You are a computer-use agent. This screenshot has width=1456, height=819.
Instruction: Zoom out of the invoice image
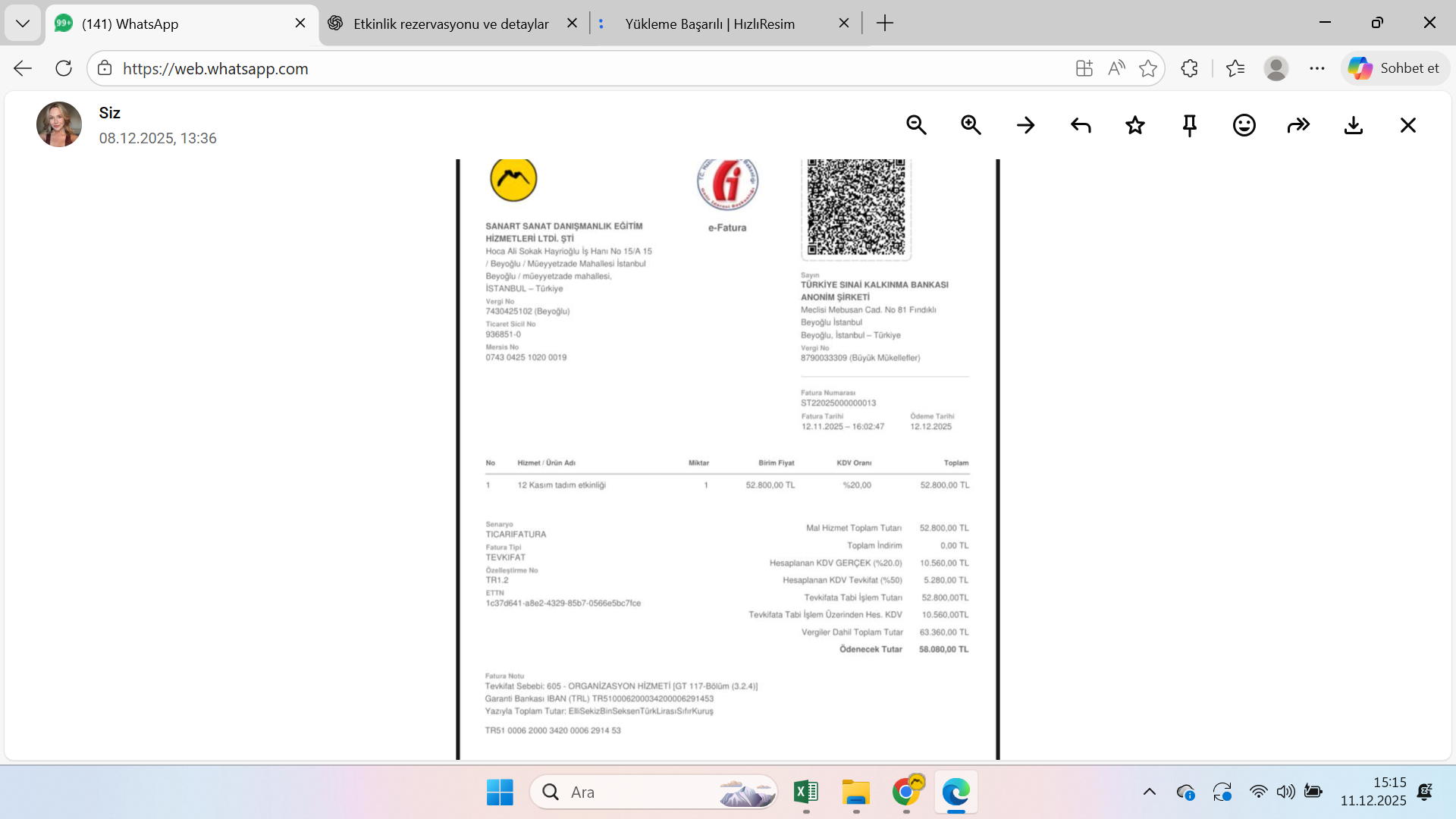916,125
